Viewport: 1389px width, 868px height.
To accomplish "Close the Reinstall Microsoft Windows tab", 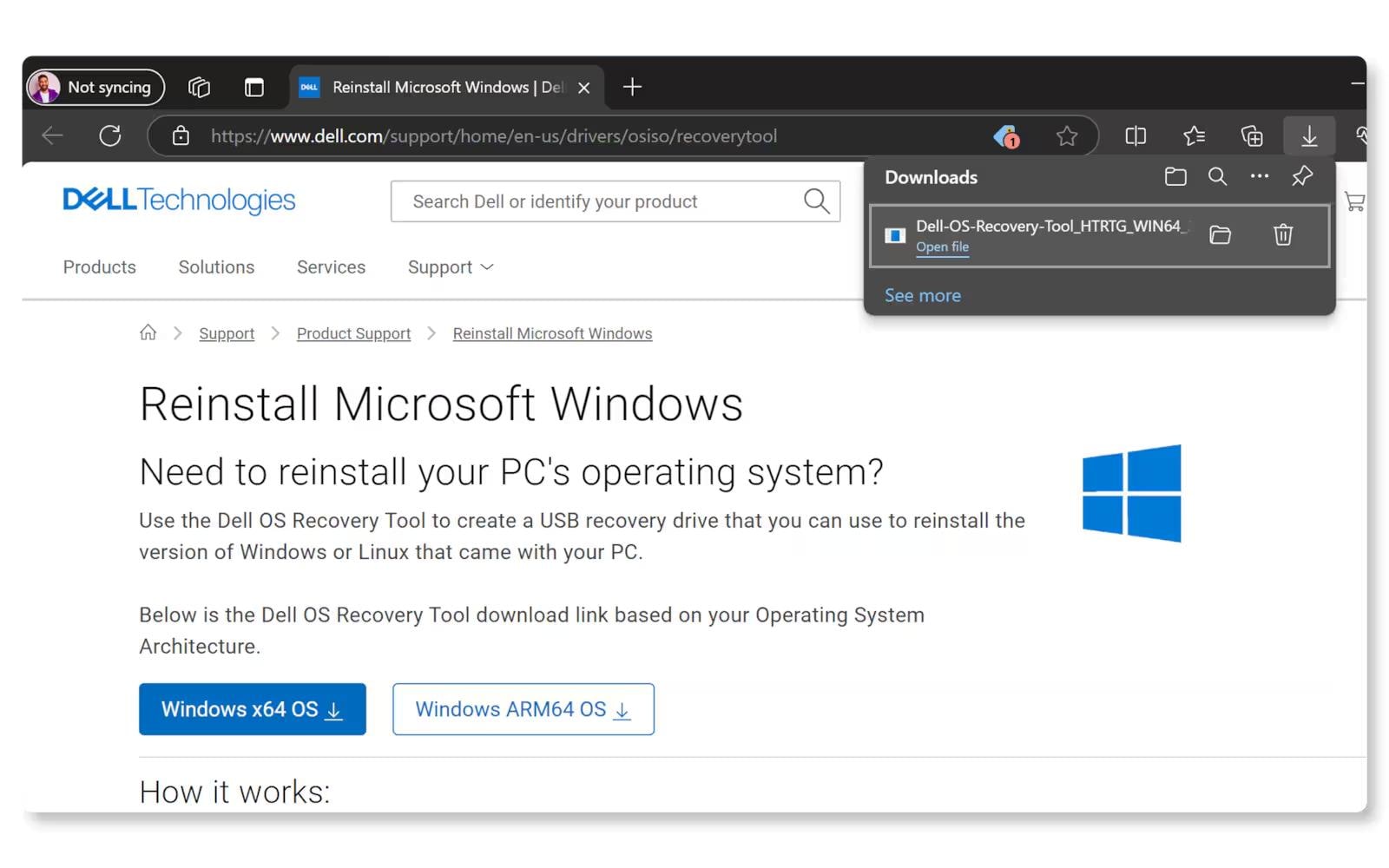I will click(x=584, y=88).
